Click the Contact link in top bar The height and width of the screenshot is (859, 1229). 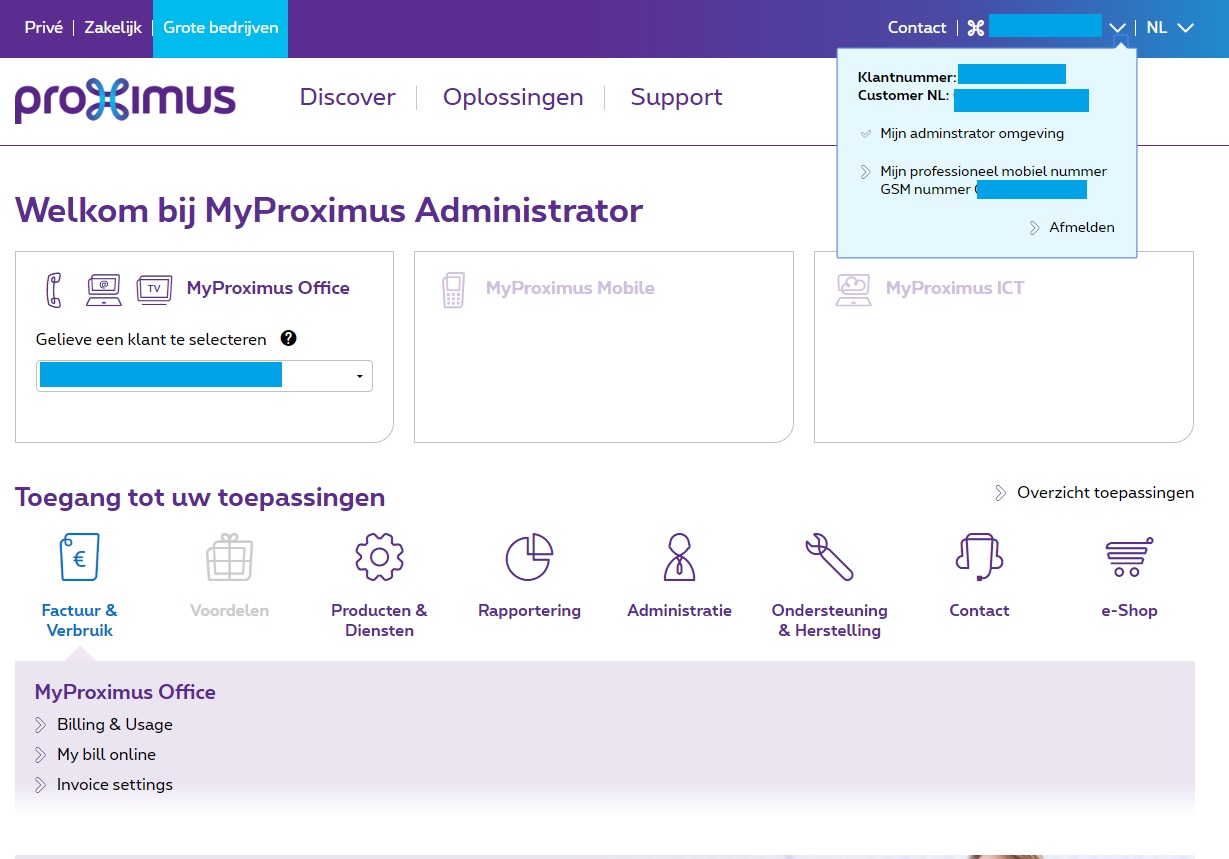[x=917, y=28]
